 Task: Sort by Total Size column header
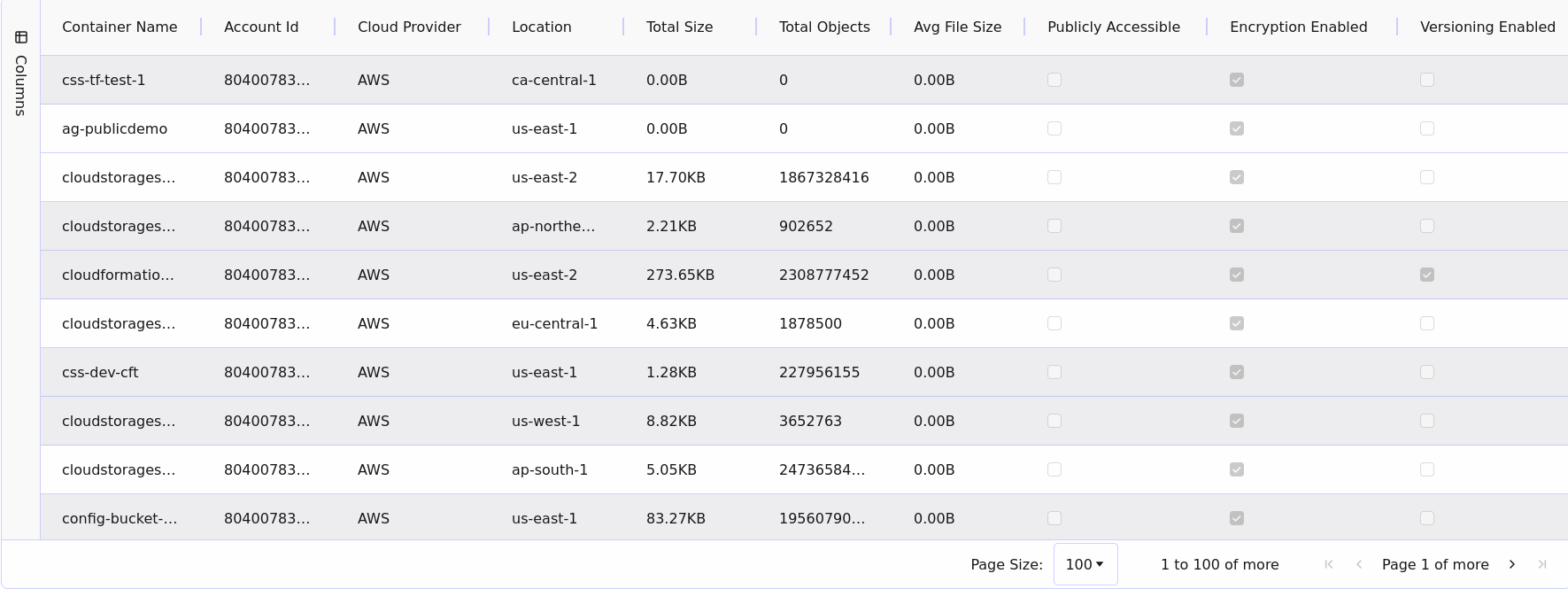pyautogui.click(x=679, y=27)
